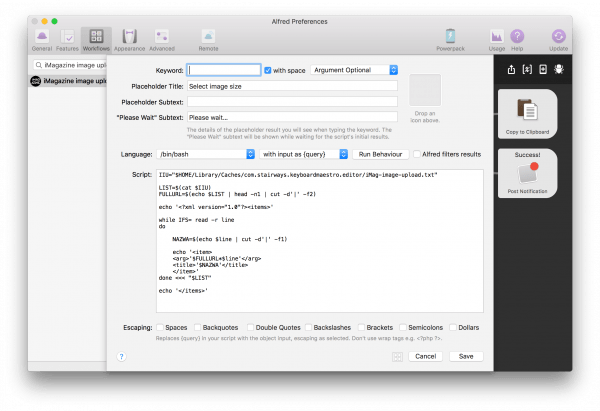Image resolution: width=600 pixels, height=411 pixels.
Task: Click the help question mark in dialog
Action: 121,357
